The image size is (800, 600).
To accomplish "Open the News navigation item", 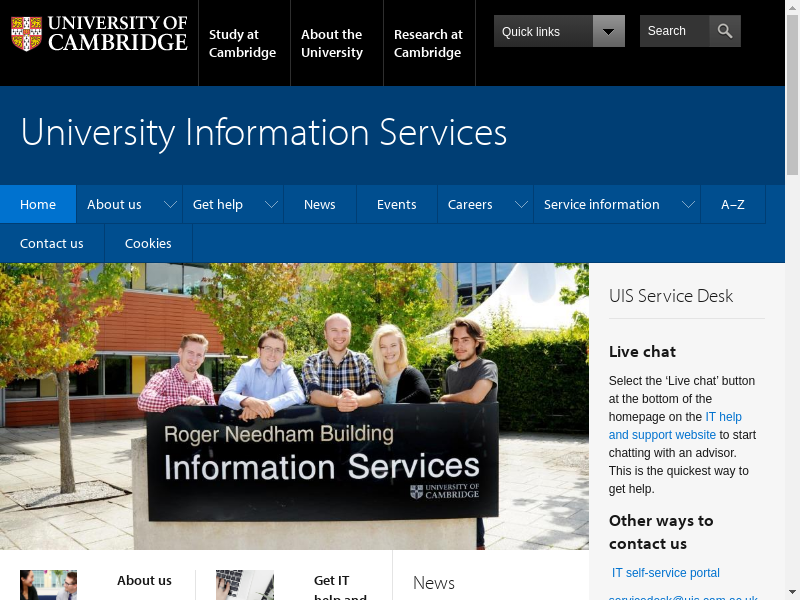I will (x=319, y=205).
